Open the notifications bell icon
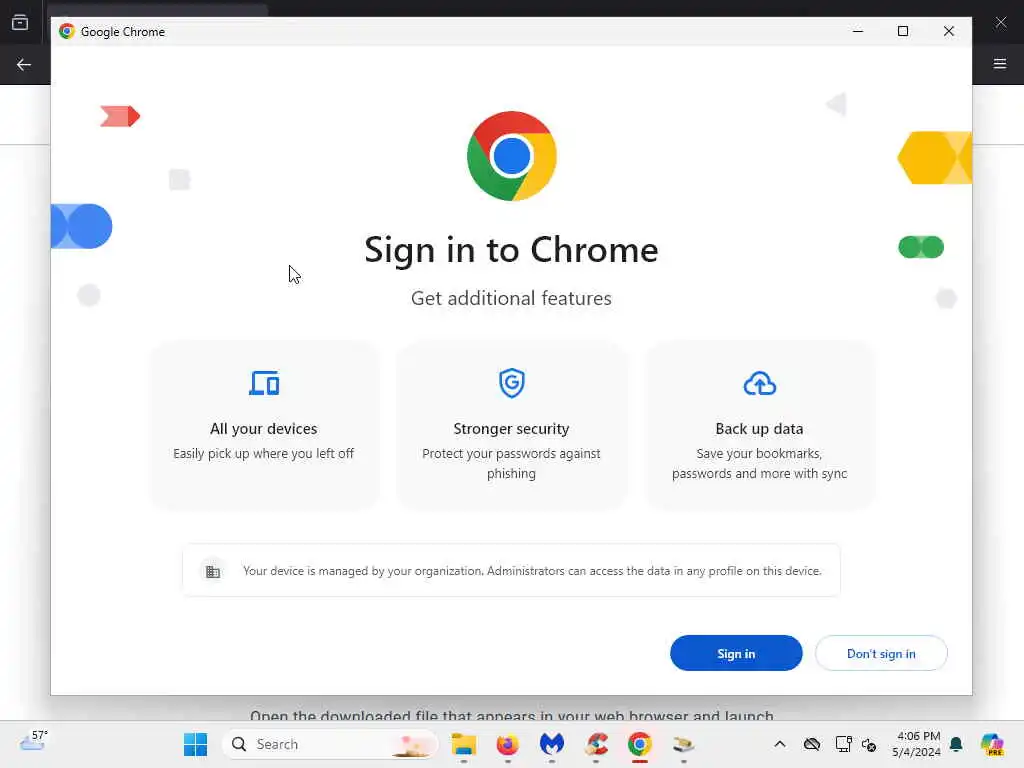 [956, 744]
